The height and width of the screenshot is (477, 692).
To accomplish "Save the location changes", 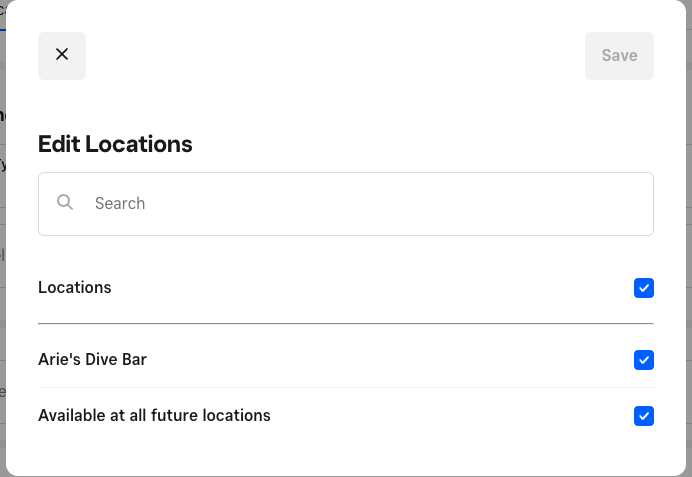I will (x=619, y=56).
